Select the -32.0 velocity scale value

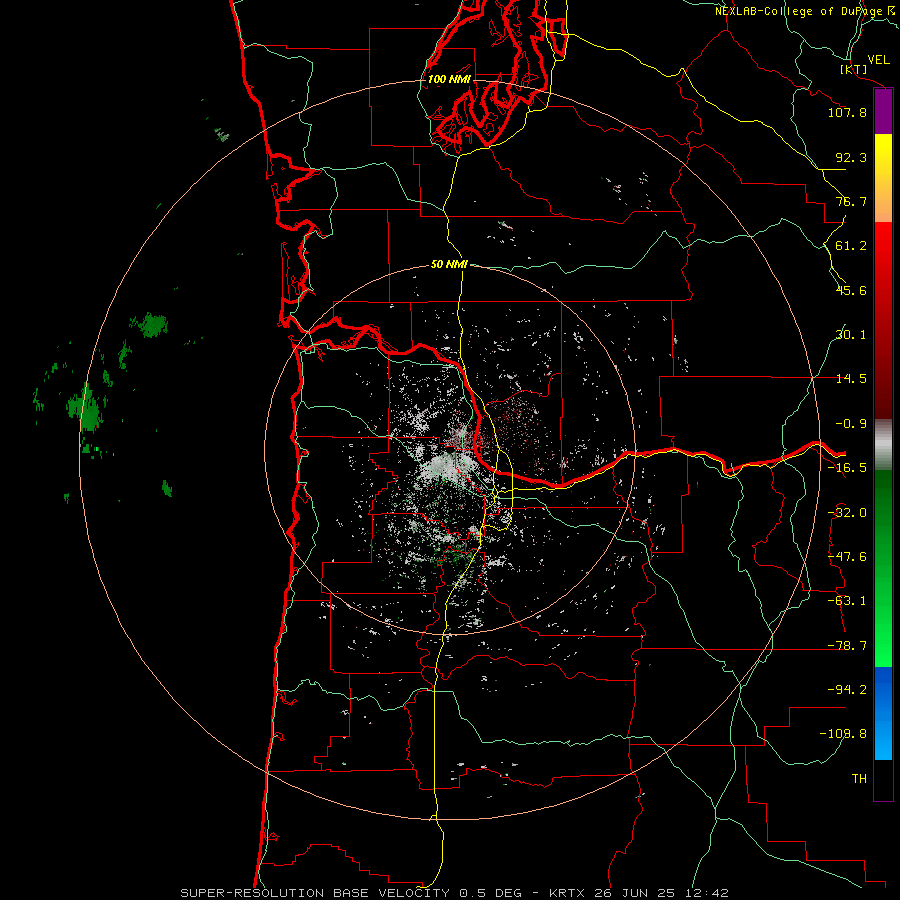pos(847,513)
